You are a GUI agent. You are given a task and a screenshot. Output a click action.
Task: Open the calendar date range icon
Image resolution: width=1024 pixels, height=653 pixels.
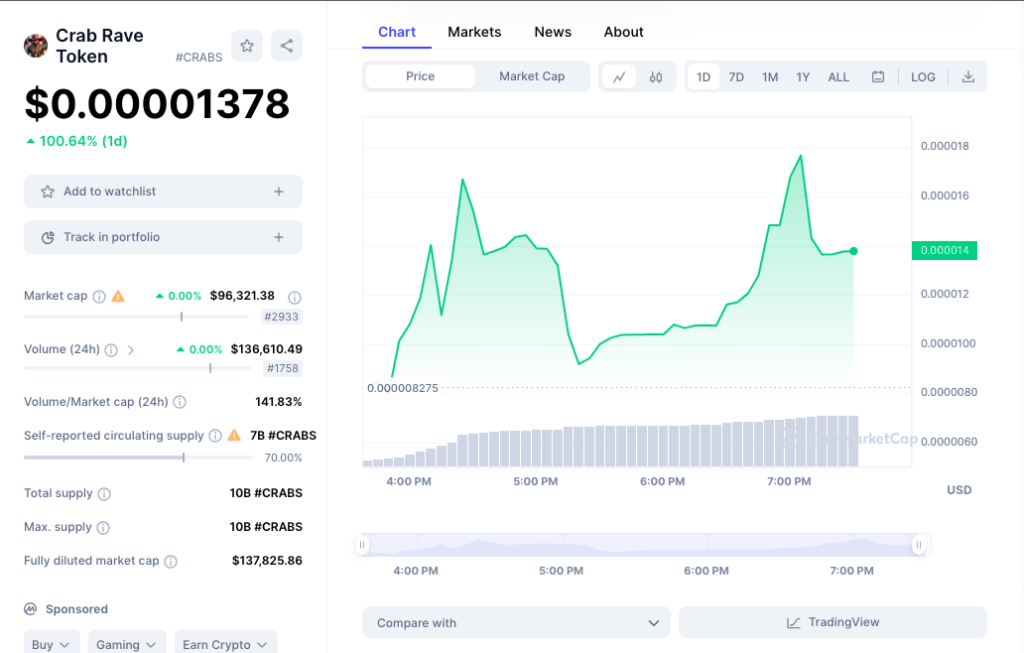click(x=878, y=76)
